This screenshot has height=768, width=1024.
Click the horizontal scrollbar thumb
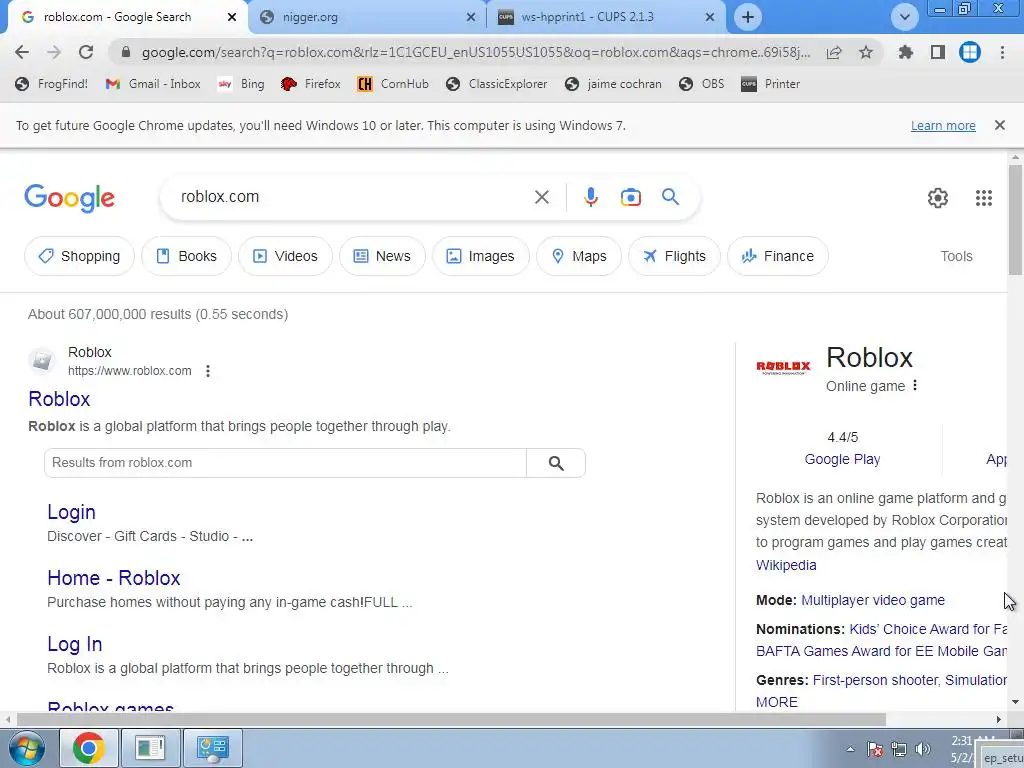pos(451,719)
